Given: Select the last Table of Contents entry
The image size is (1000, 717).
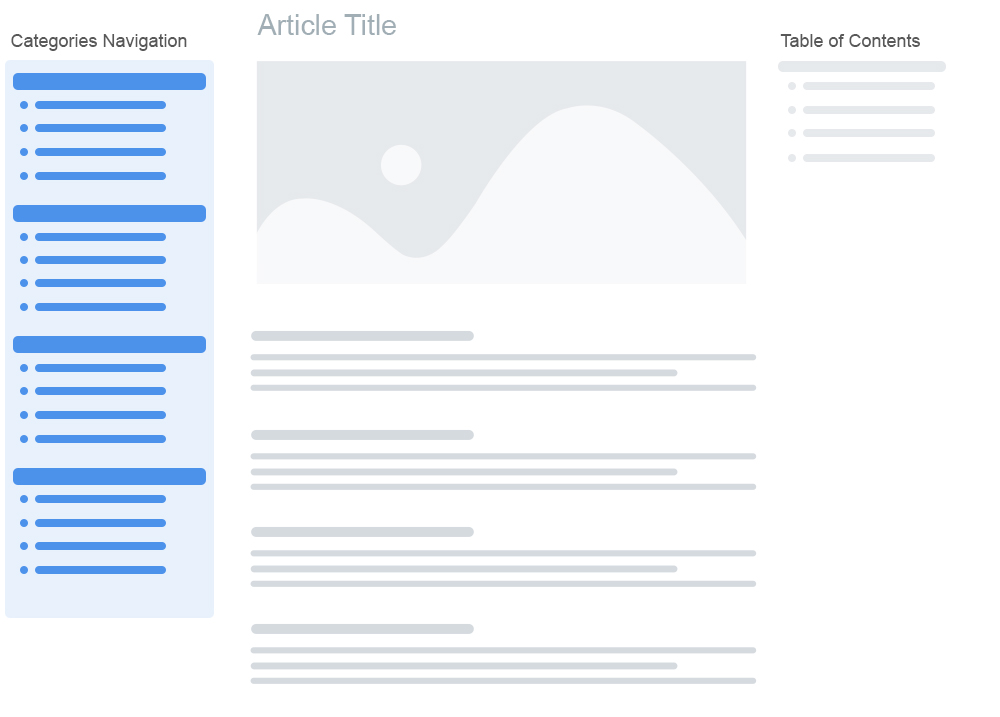Looking at the screenshot, I should pyautogui.click(x=868, y=158).
